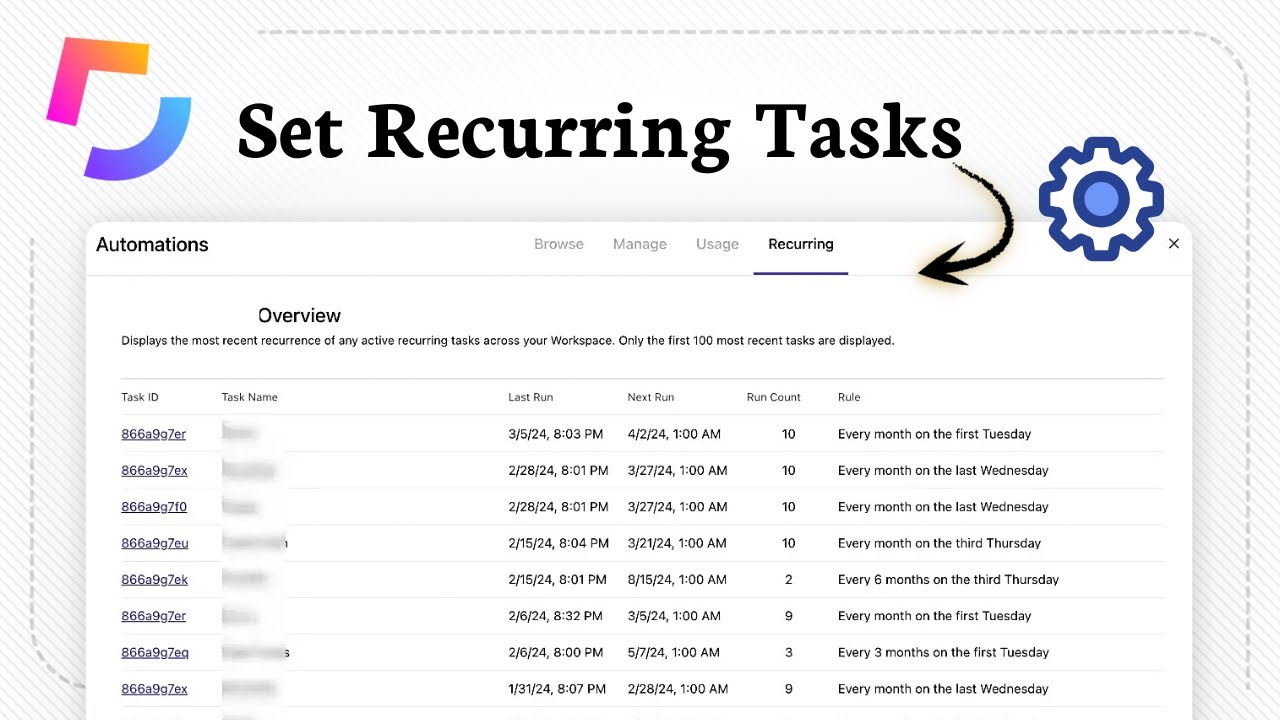1280x720 pixels.
Task: Select next run '3/5/24, 1:00 AM'
Action: pyautogui.click(x=674, y=616)
